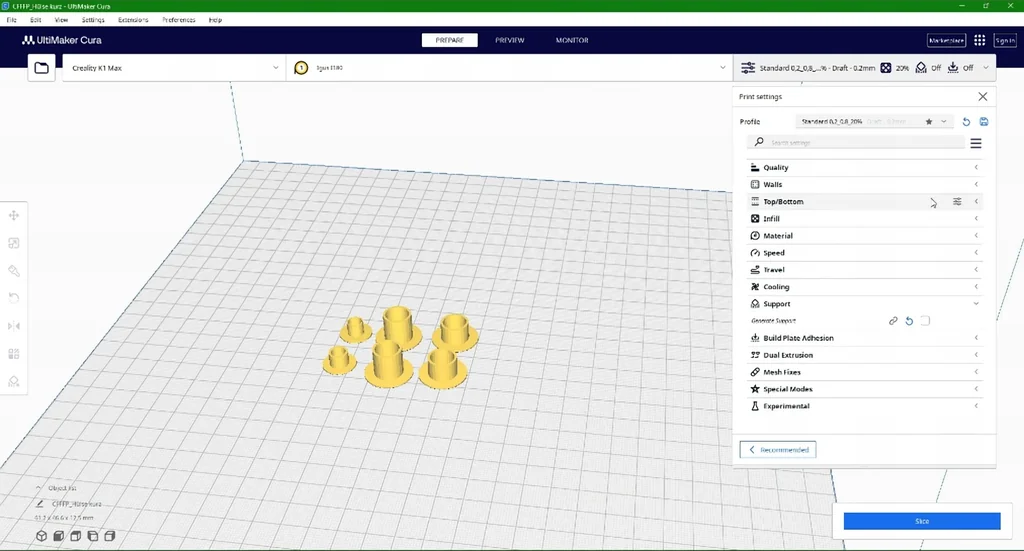Expand the Experimental category
1024x551 pixels.
pyautogui.click(x=864, y=406)
